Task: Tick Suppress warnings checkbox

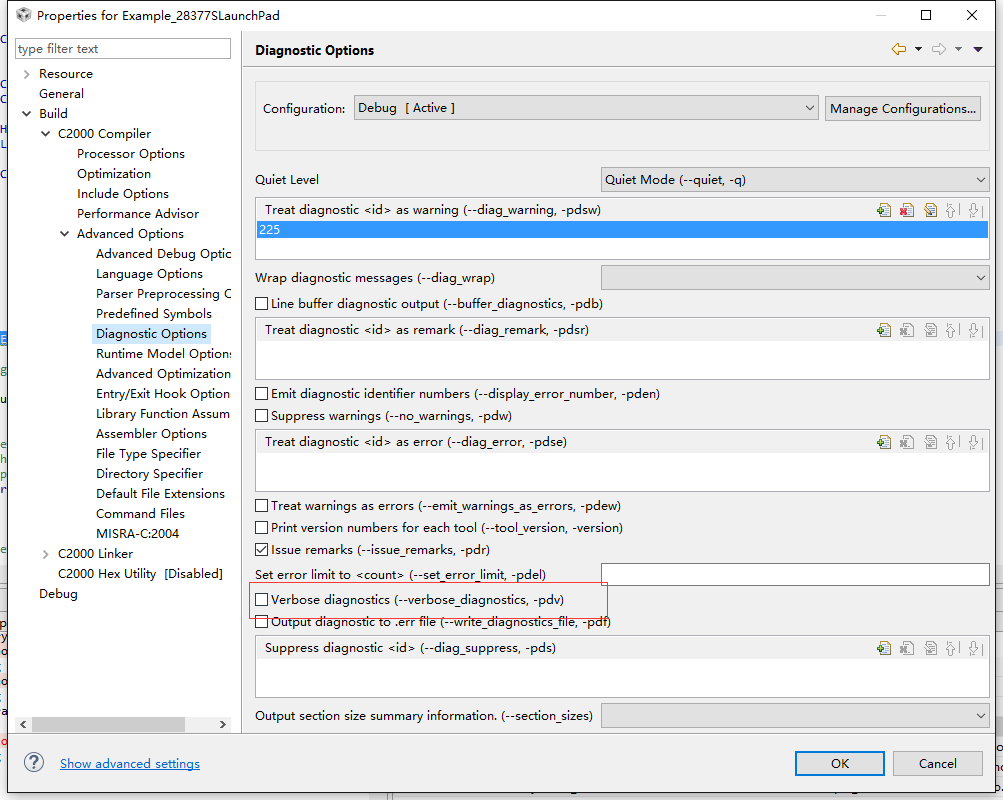Action: click(262, 415)
